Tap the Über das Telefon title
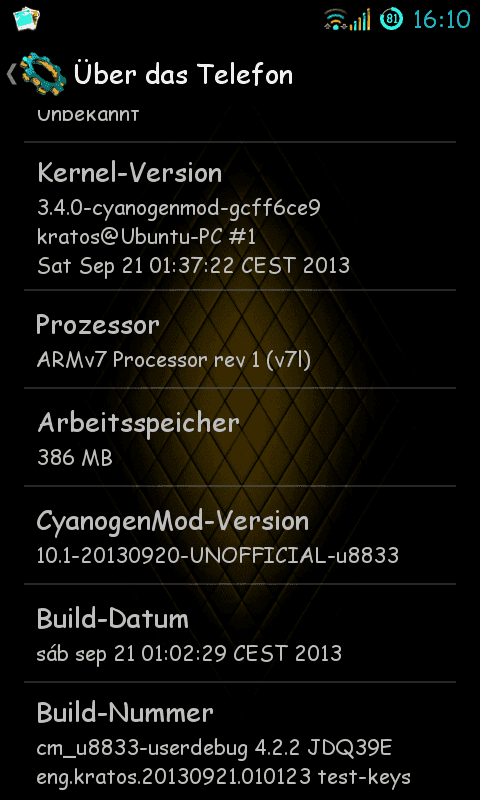The height and width of the screenshot is (800, 480). coord(184,74)
